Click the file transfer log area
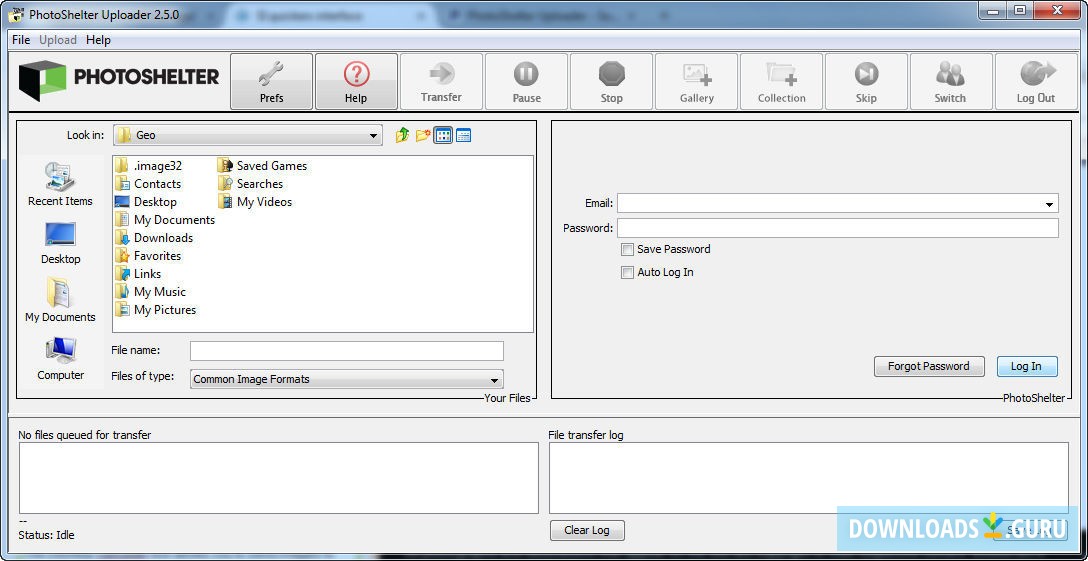Screen dimensions: 1088x561 click(808, 478)
